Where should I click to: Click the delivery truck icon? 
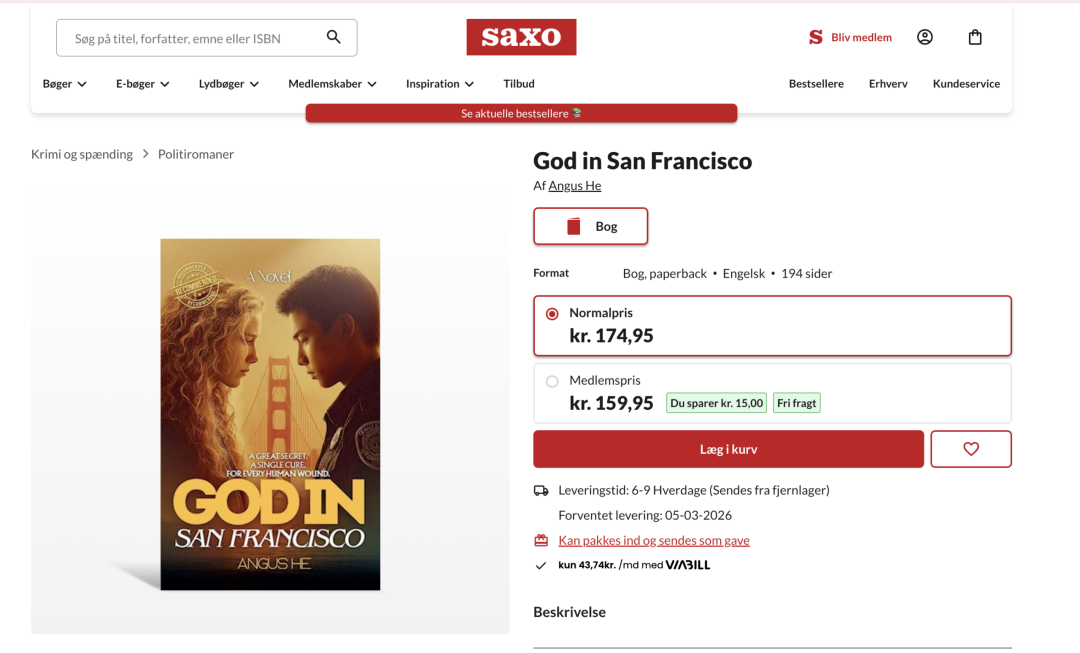click(x=541, y=490)
